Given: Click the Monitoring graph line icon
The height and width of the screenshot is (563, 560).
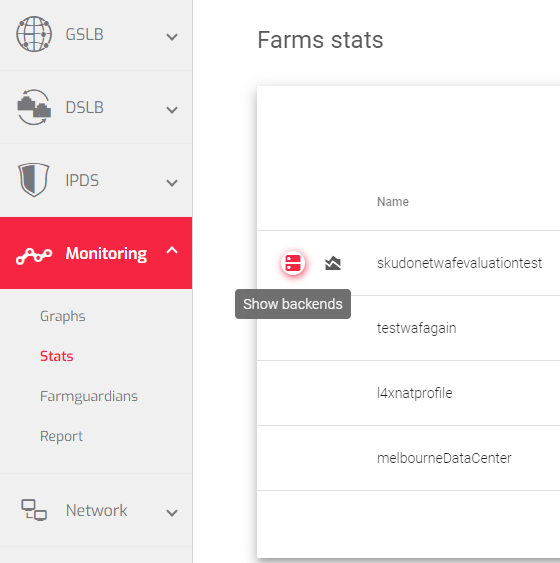Looking at the screenshot, I should pyautogui.click(x=34, y=256).
